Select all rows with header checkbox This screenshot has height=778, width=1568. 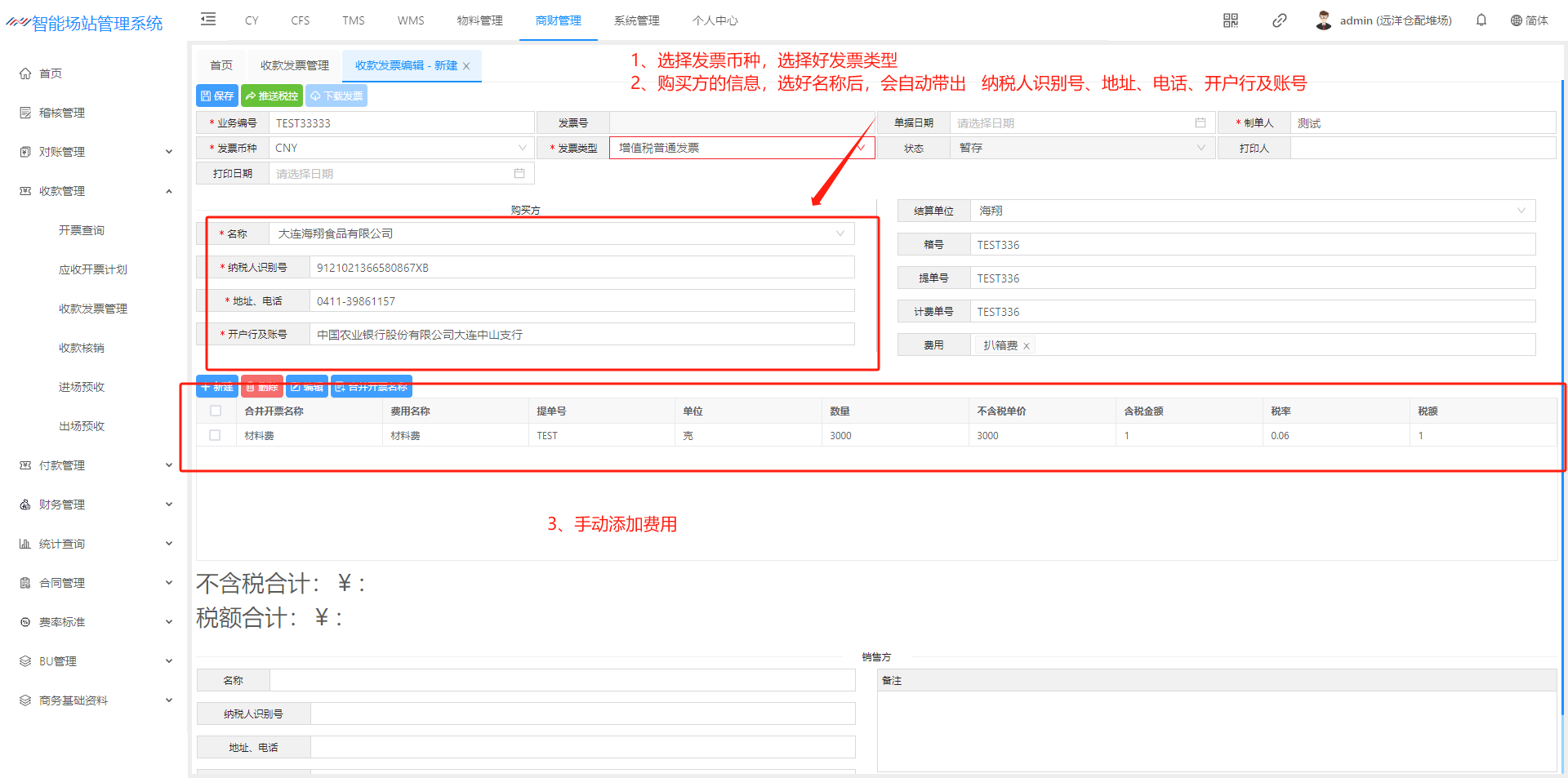click(216, 411)
